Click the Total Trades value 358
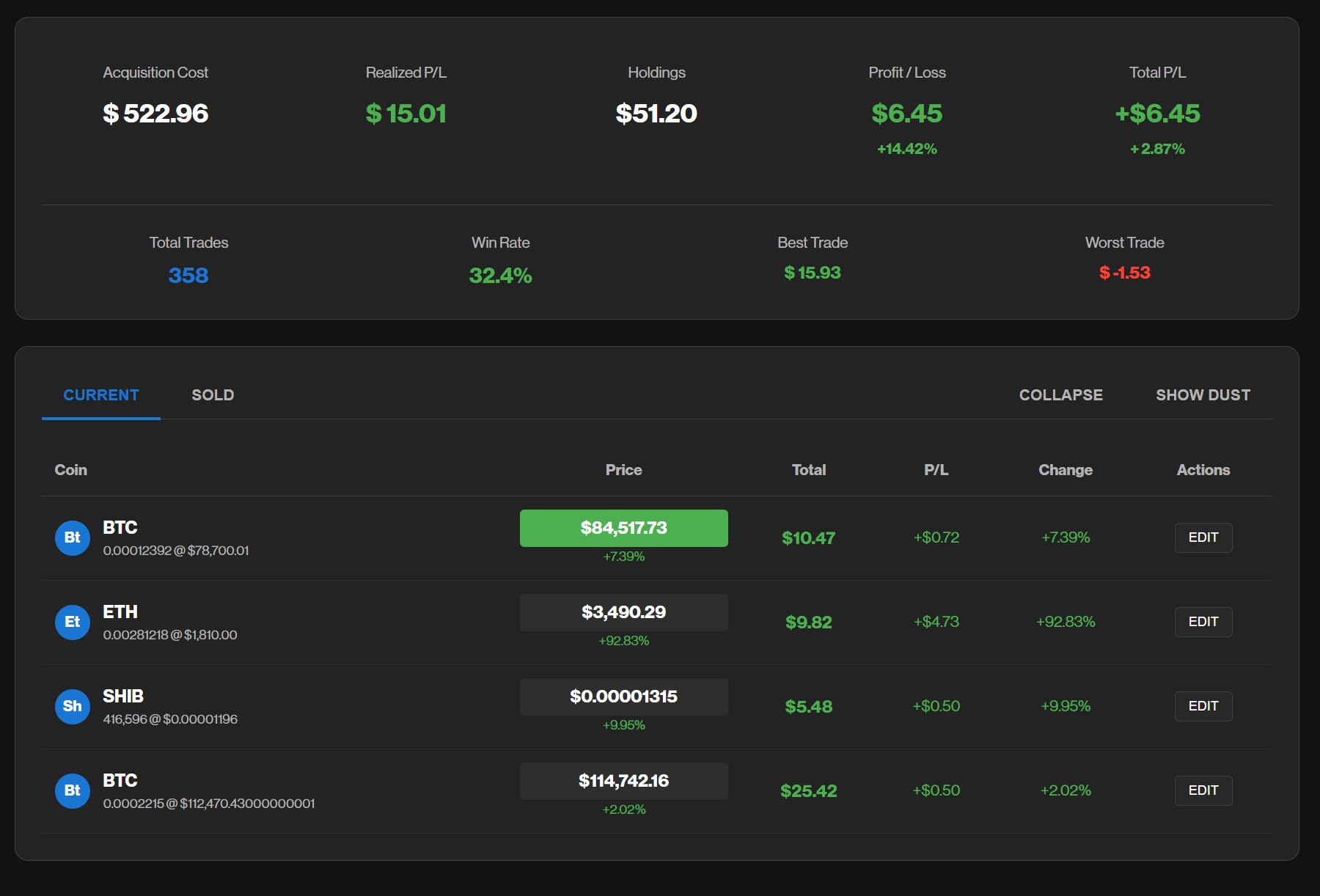This screenshot has height=896, width=1320. 188,276
